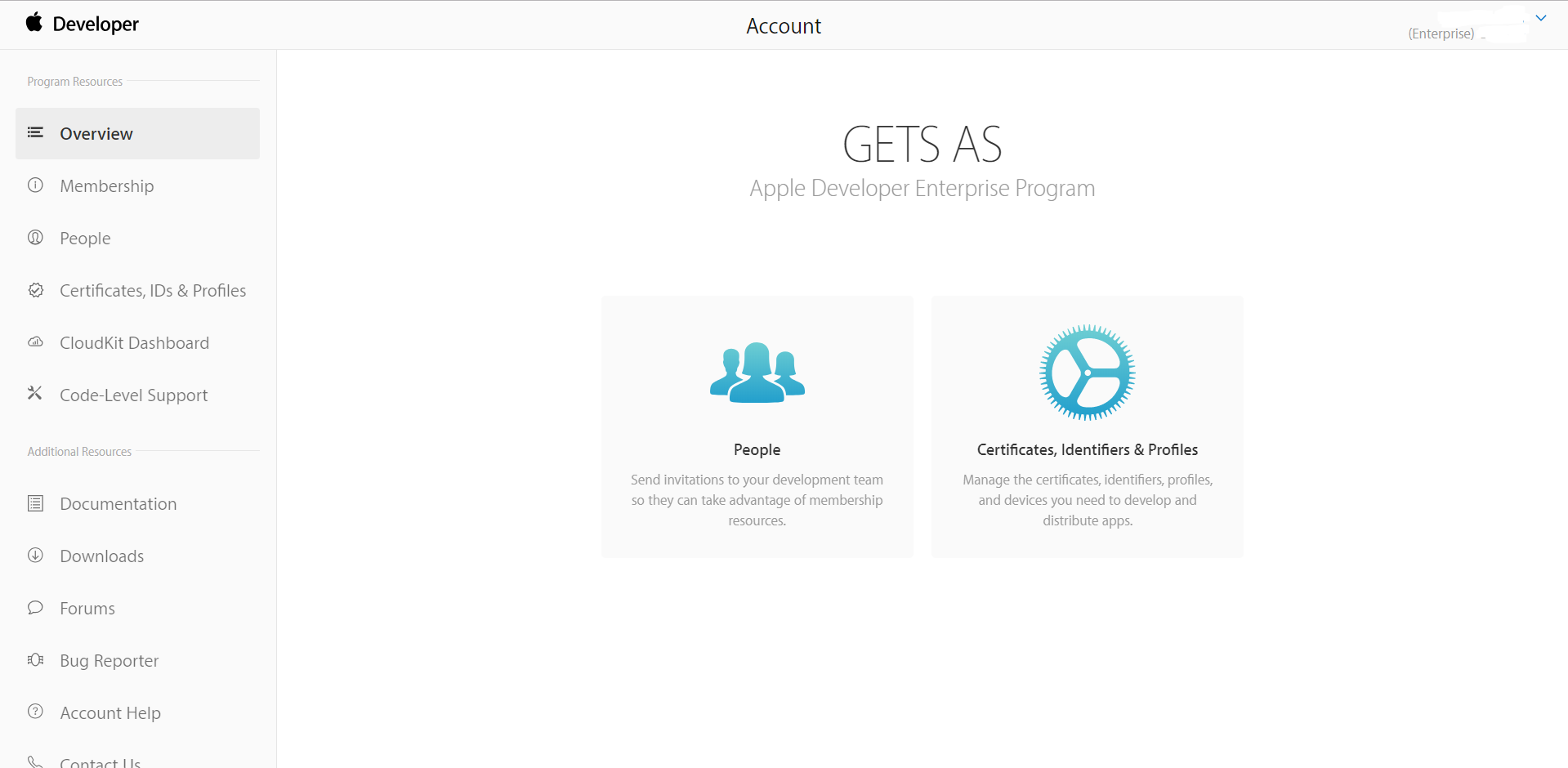This screenshot has height=768, width=1568.
Task: Open Certificates, IDs & Profiles
Action: tap(153, 291)
